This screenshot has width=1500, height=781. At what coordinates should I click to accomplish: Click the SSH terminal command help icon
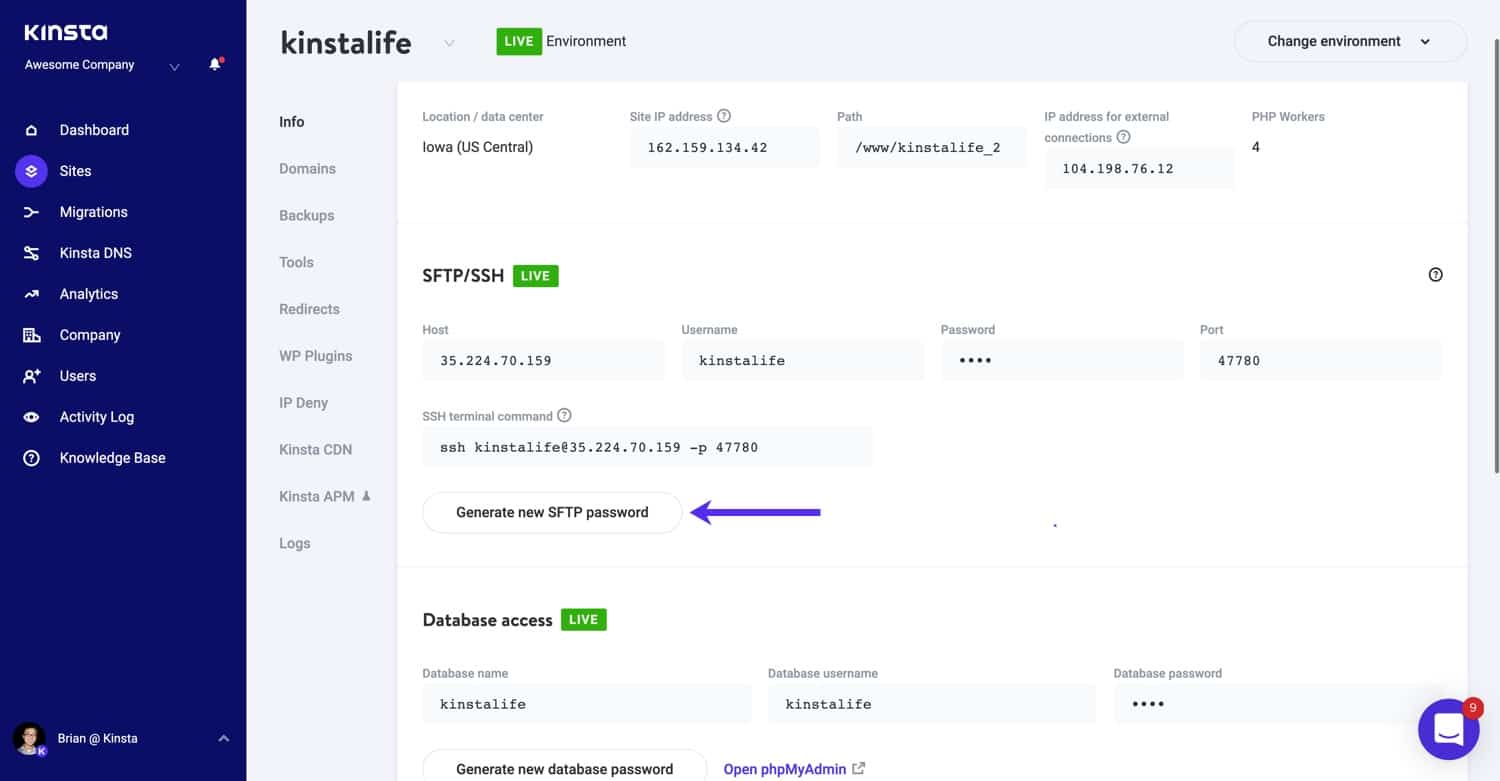(564, 415)
